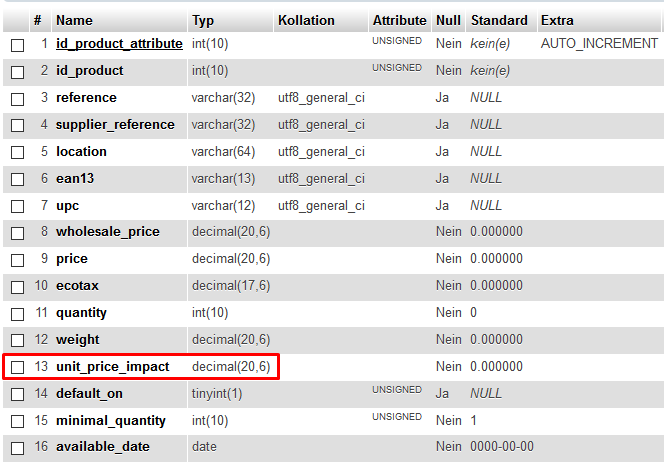Mark the checkbox for price column
Viewport: 664px width, 464px height.
pyautogui.click(x=17, y=260)
